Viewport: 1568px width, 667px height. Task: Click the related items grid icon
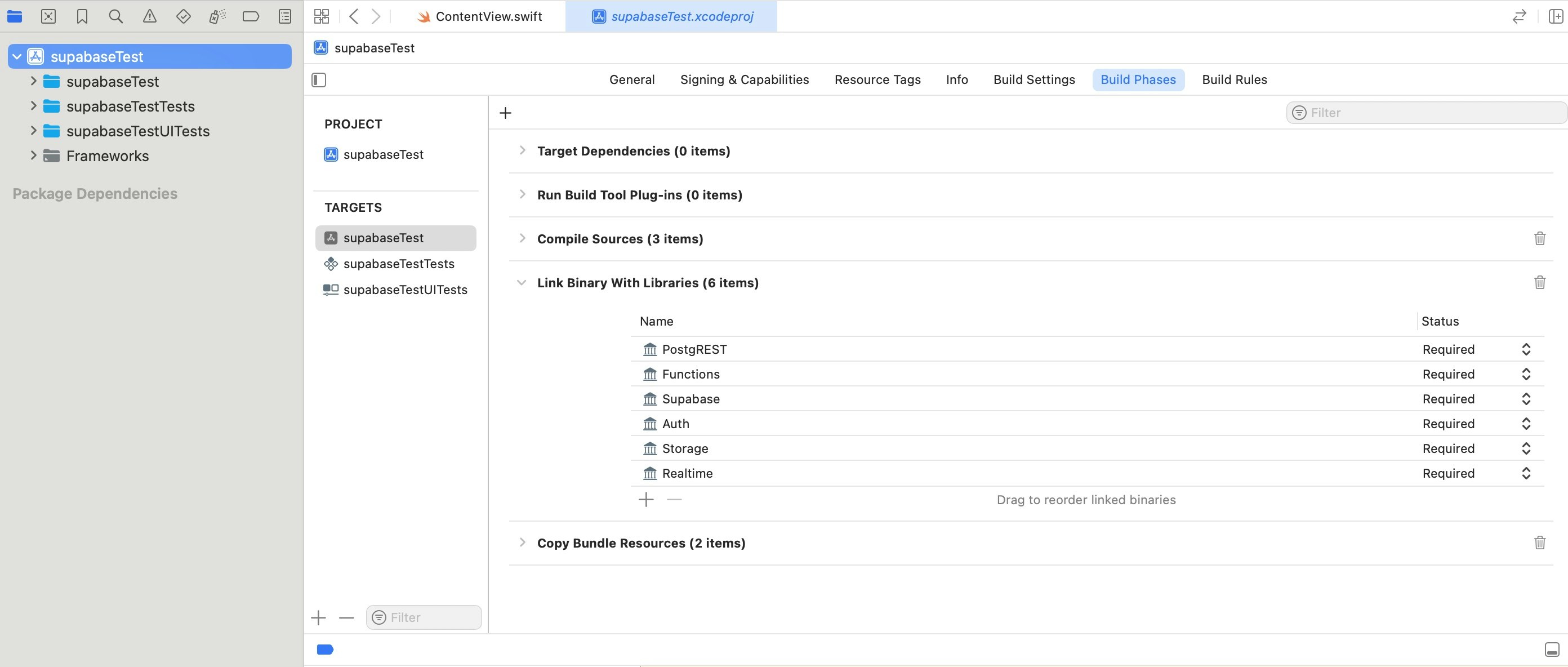[x=322, y=16]
